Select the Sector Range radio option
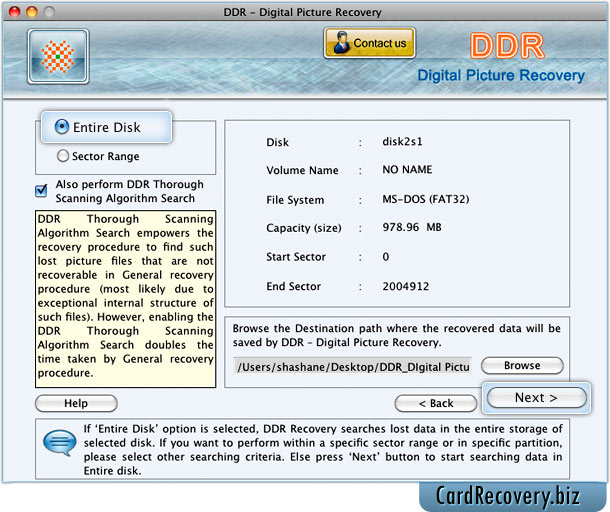This screenshot has height=512, width=610. pos(63,156)
